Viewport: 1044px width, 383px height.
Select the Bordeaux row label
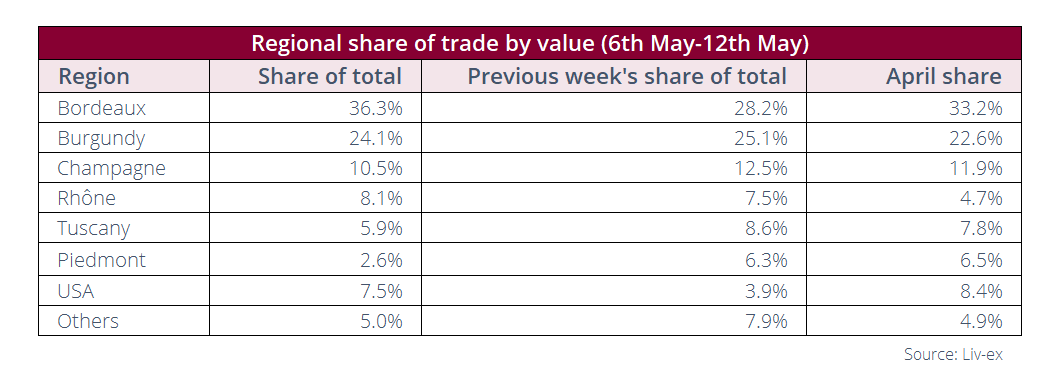(124, 107)
